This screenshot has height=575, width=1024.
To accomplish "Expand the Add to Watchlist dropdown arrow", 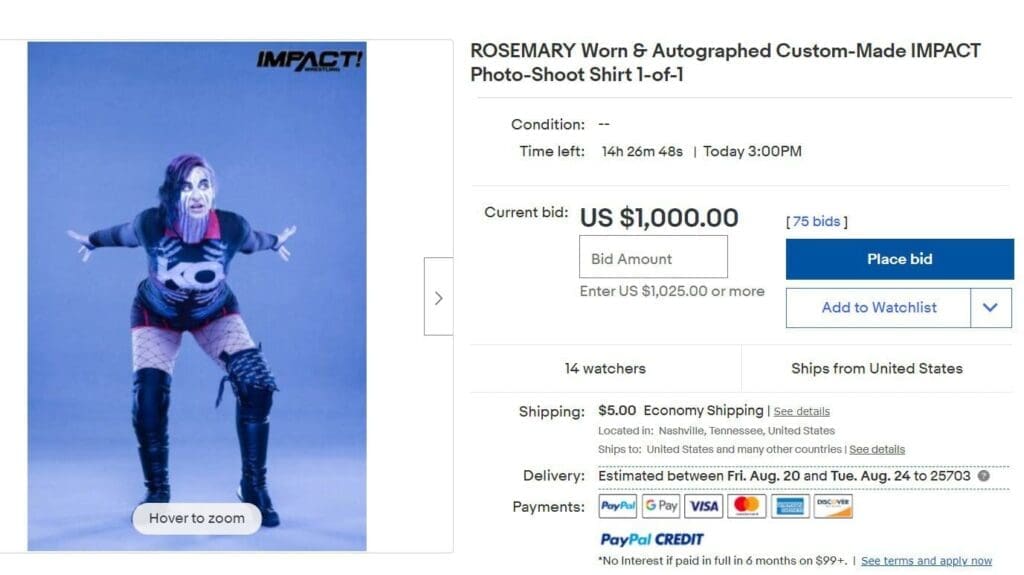I will tap(990, 308).
